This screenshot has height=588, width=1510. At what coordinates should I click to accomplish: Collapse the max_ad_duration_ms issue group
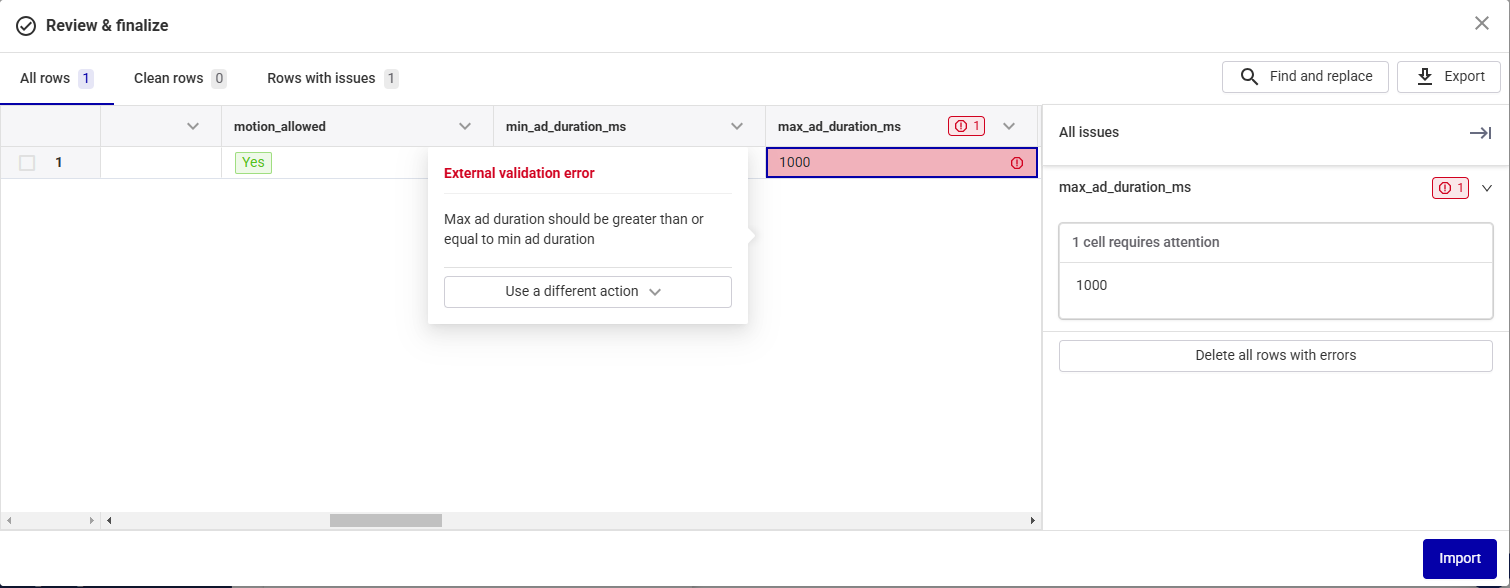click(1486, 188)
